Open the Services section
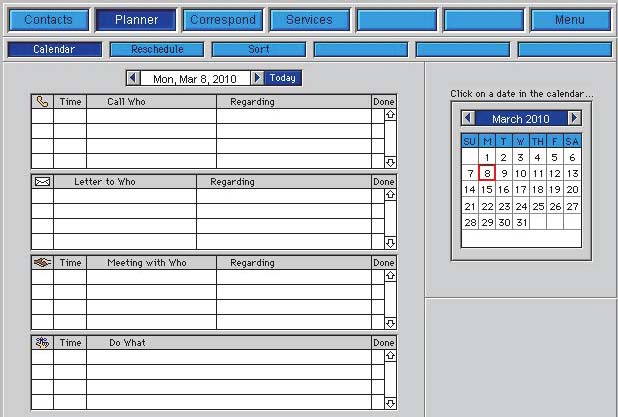 [309, 20]
